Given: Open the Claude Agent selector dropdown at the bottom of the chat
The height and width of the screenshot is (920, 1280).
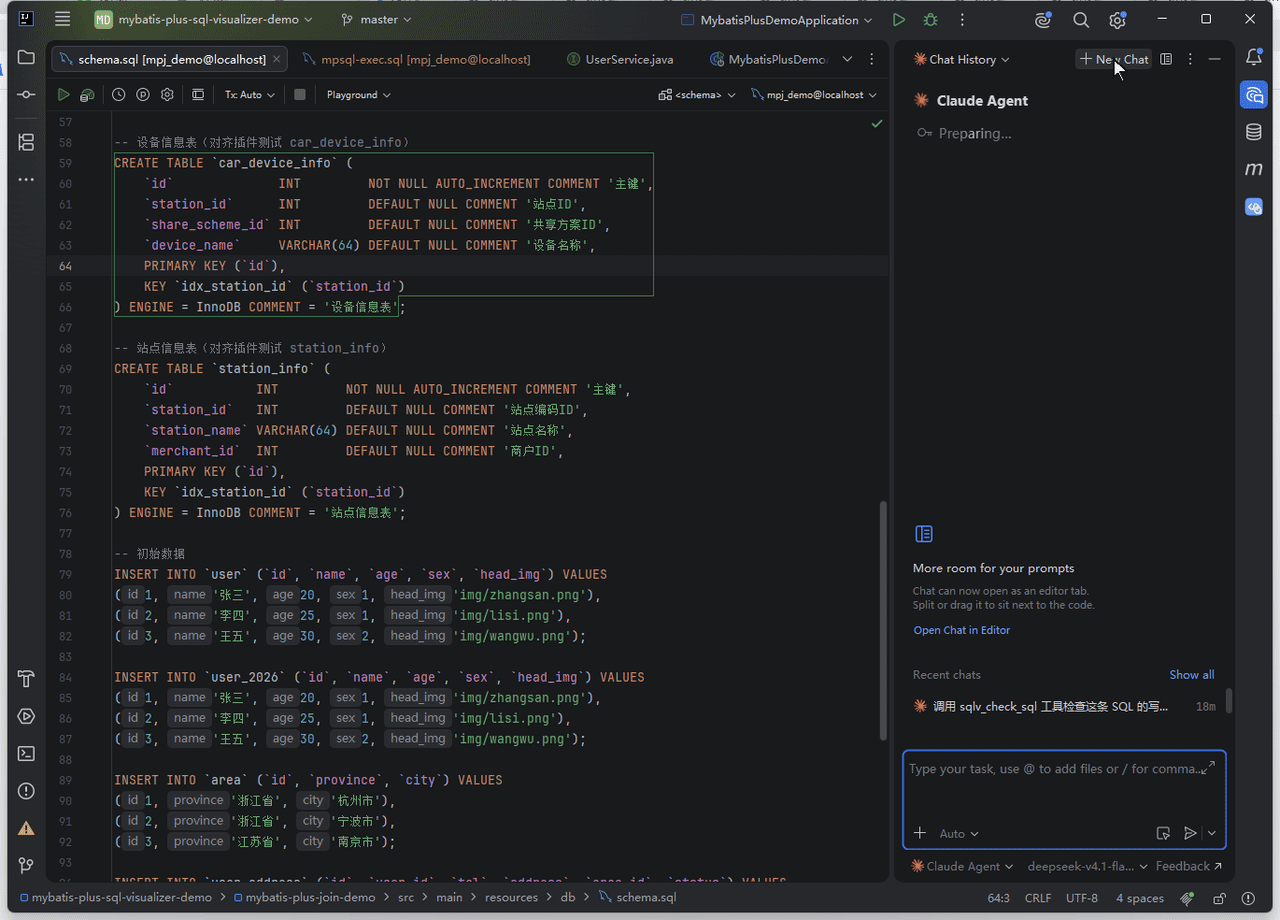Looking at the screenshot, I should (962, 866).
